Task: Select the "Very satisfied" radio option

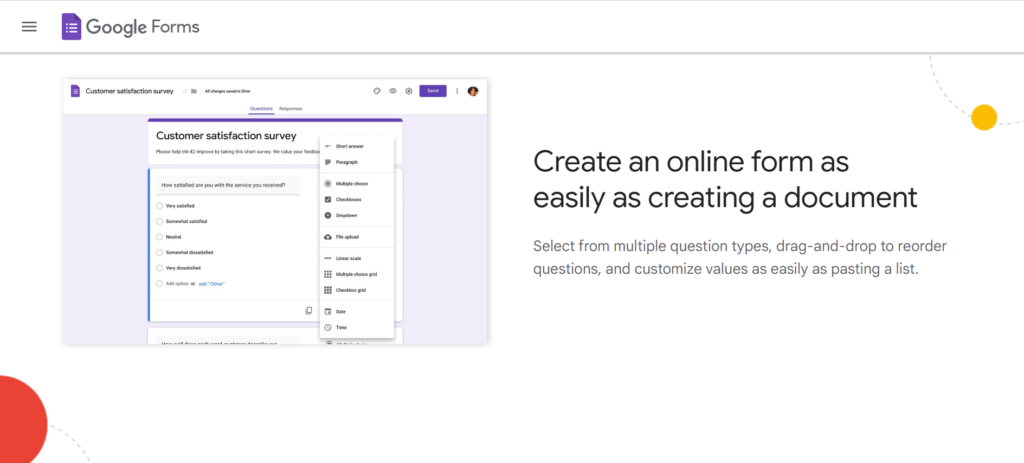Action: pyautogui.click(x=160, y=205)
